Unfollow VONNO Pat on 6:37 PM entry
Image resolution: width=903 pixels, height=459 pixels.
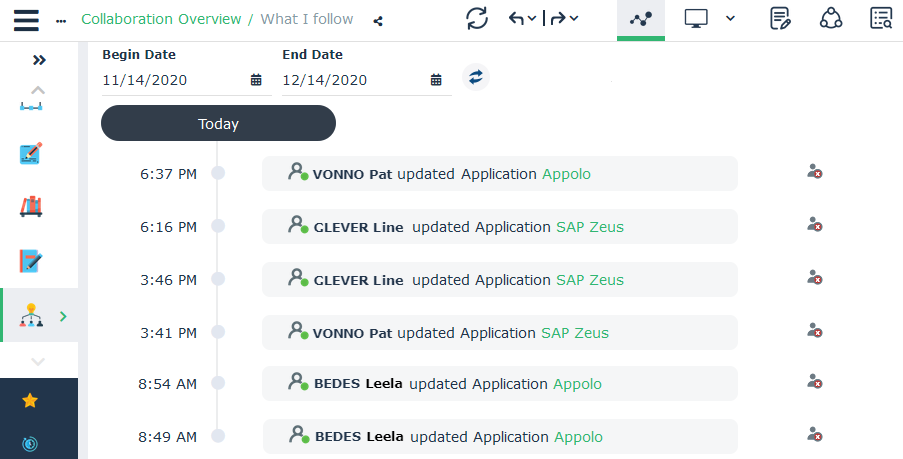pyautogui.click(x=815, y=172)
